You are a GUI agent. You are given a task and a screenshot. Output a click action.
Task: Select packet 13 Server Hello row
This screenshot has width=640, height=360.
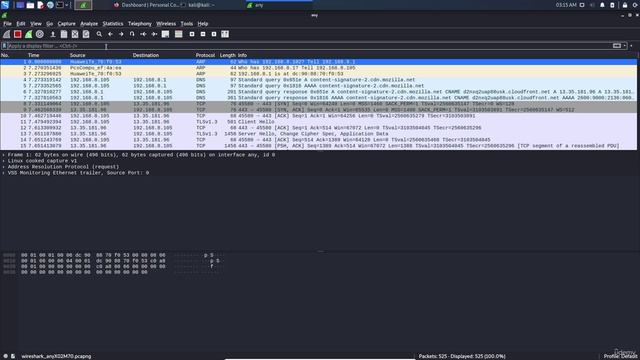click(318, 134)
